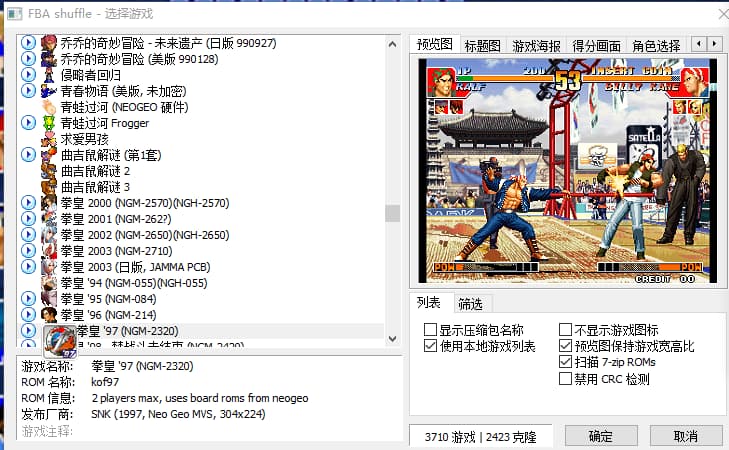The width and height of the screenshot is (729, 450).
Task: Switch to the 标题图 tab
Action: 482,45
